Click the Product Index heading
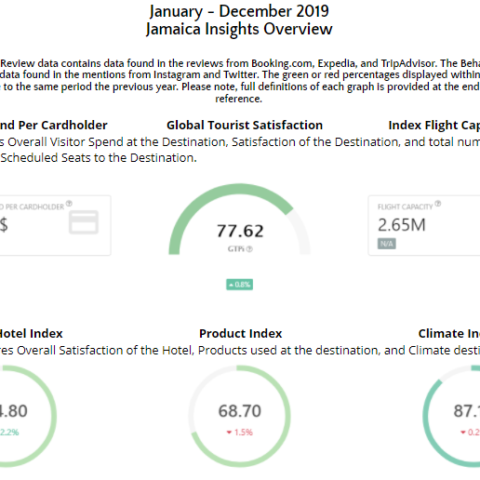The height and width of the screenshot is (480, 480). tap(241, 334)
